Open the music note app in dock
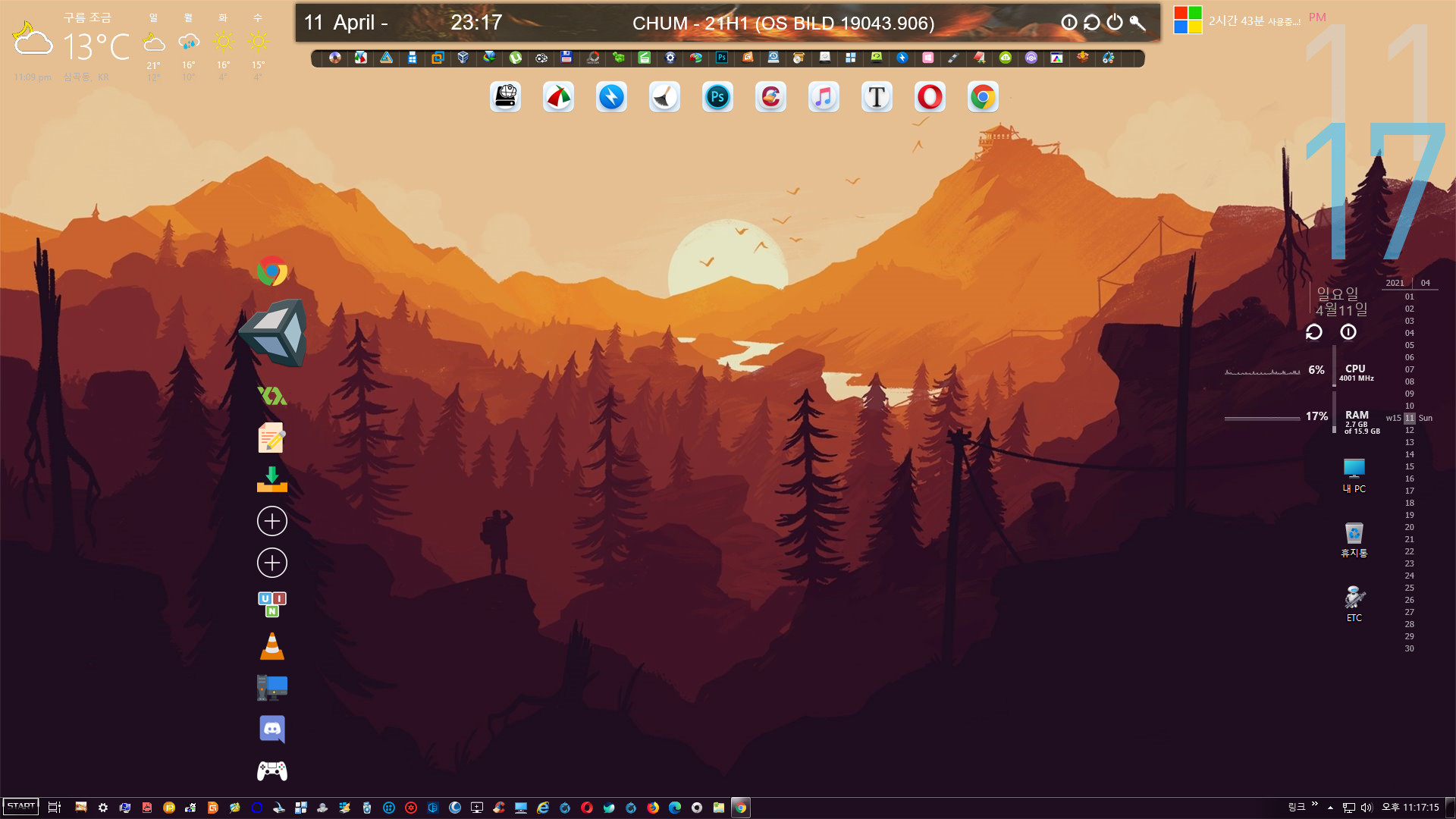This screenshot has width=1456, height=819. point(824,97)
